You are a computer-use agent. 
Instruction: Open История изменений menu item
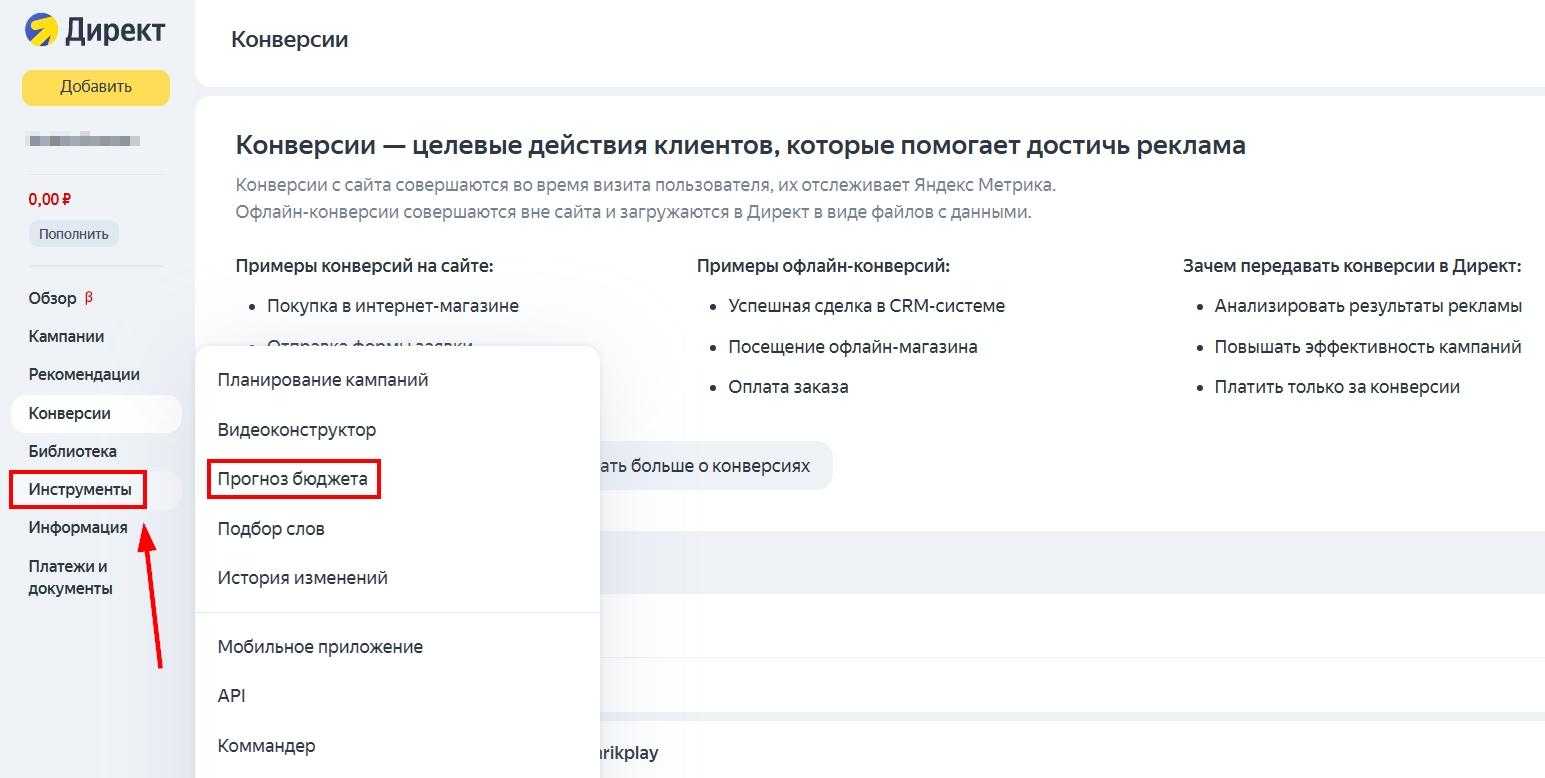tap(302, 578)
